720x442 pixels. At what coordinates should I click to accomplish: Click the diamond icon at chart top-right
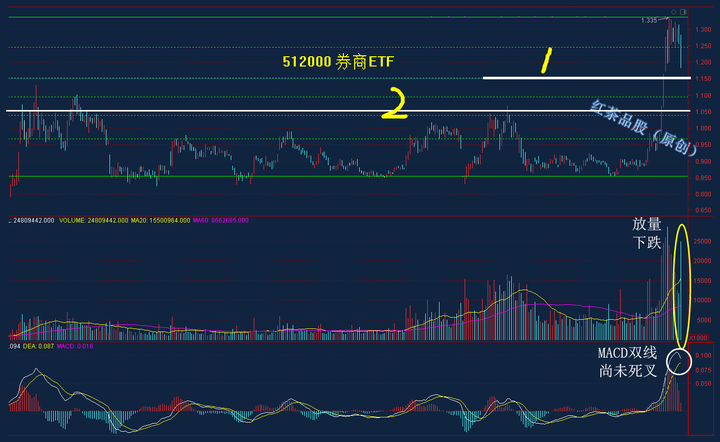[x=673, y=11]
